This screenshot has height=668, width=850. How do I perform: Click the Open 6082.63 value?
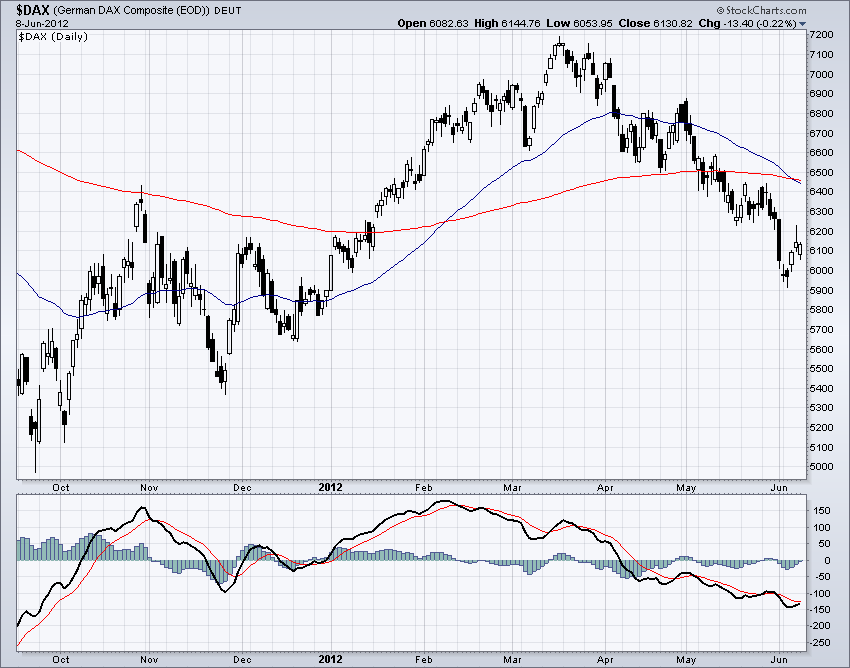[x=433, y=23]
